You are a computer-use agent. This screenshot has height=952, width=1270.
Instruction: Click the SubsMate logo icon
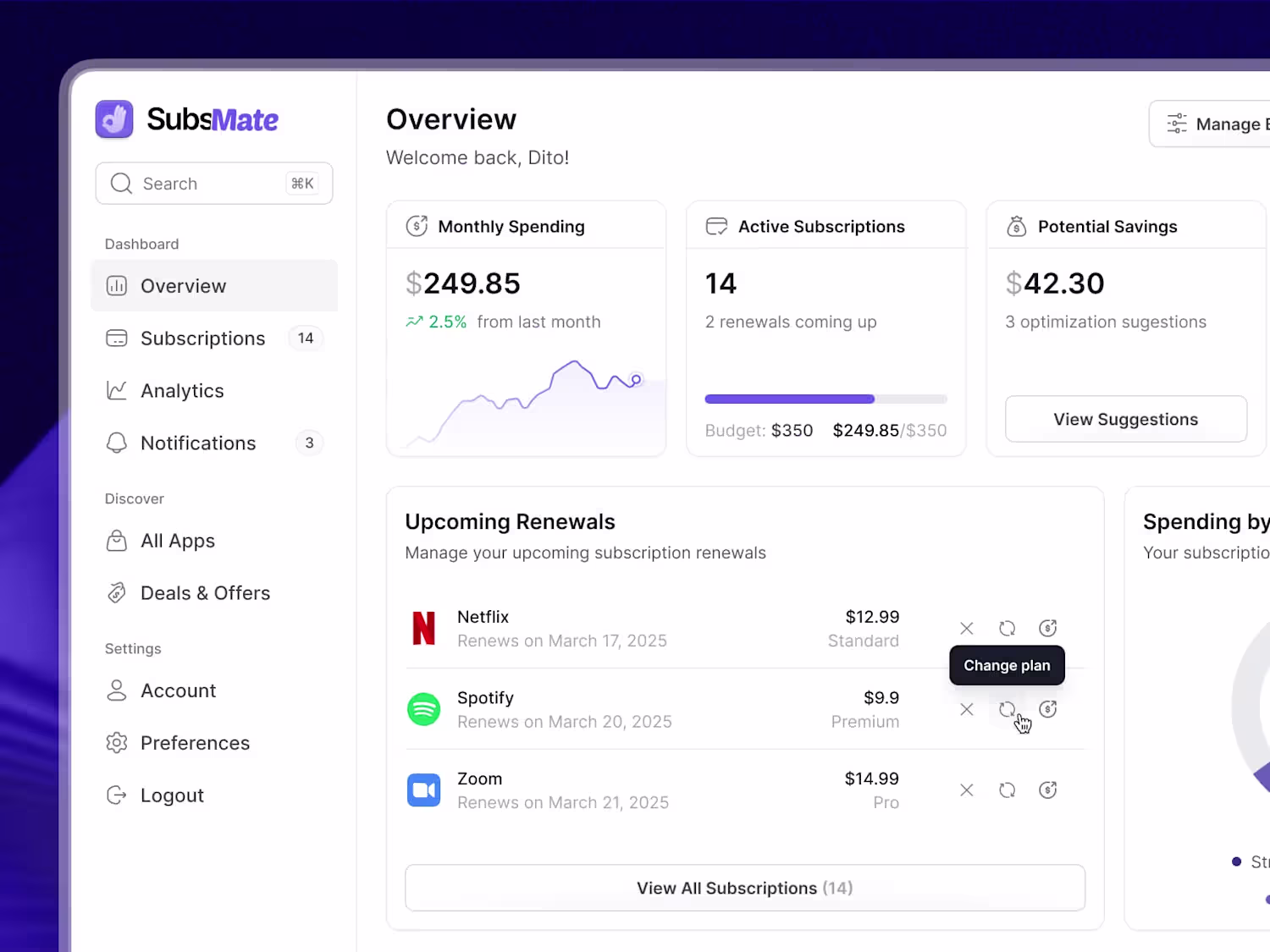pos(114,119)
